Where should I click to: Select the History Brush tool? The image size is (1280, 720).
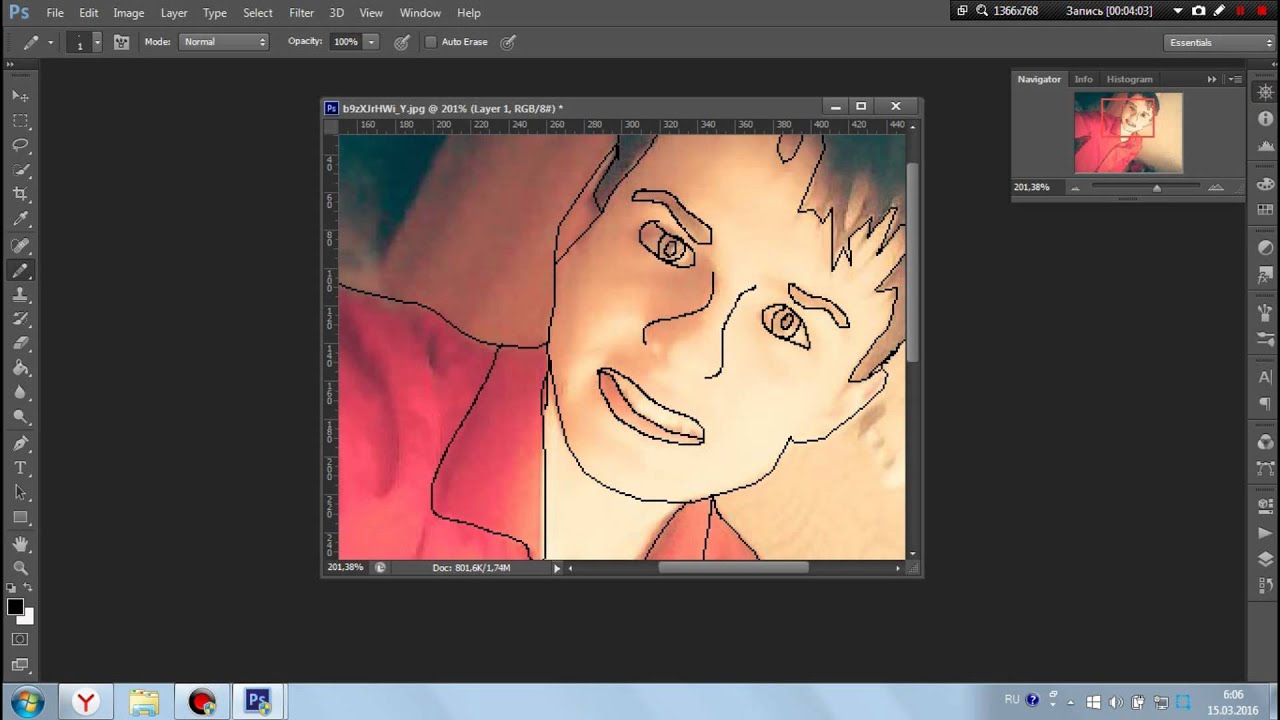point(20,320)
